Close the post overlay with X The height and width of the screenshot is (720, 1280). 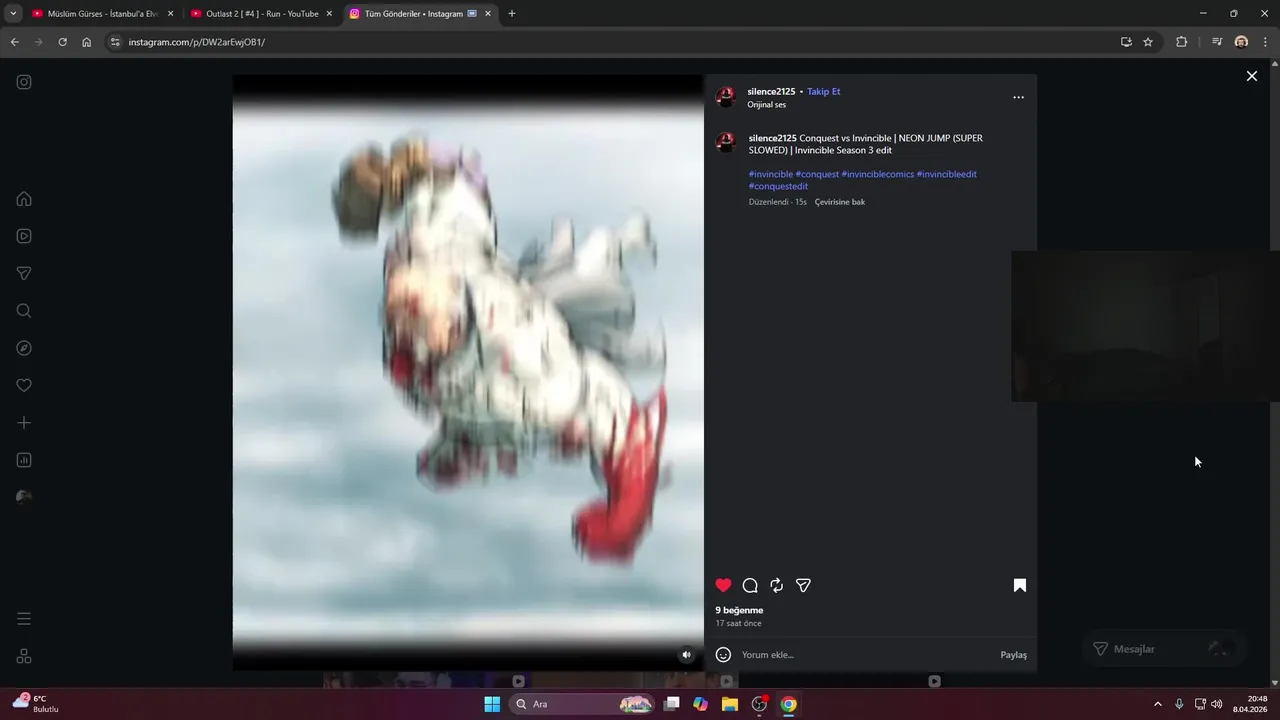tap(1251, 76)
